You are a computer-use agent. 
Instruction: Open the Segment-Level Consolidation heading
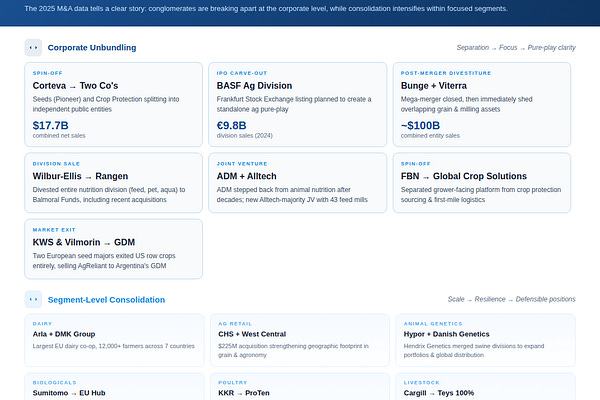pyautogui.click(x=106, y=300)
